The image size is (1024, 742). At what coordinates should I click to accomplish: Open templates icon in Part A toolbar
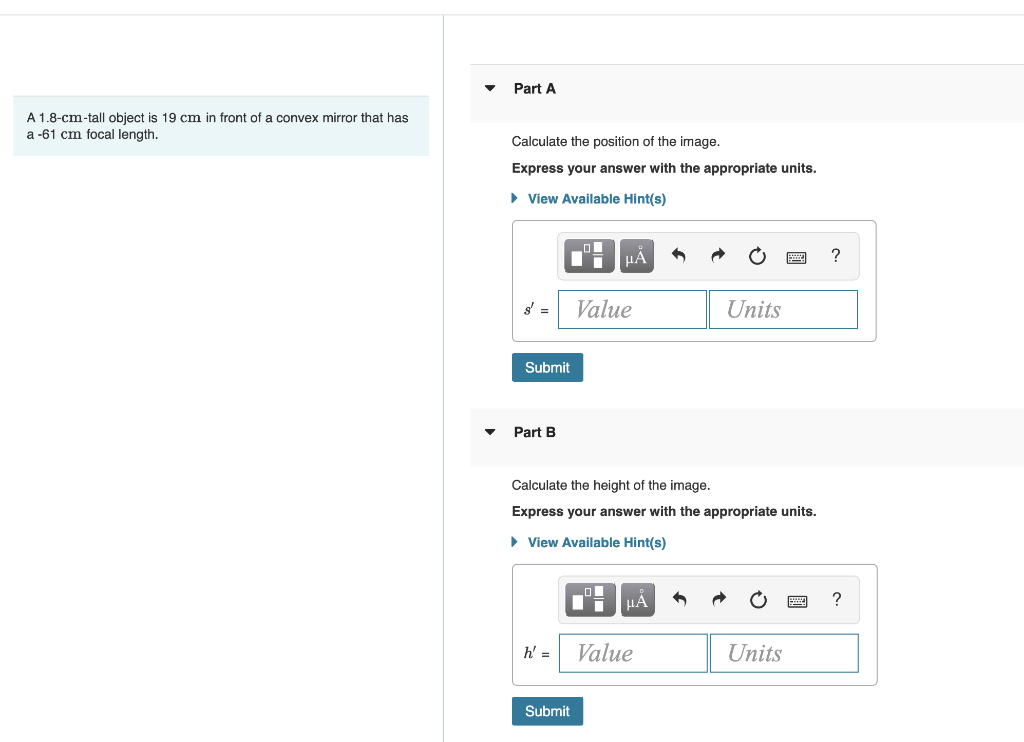pyautogui.click(x=589, y=255)
